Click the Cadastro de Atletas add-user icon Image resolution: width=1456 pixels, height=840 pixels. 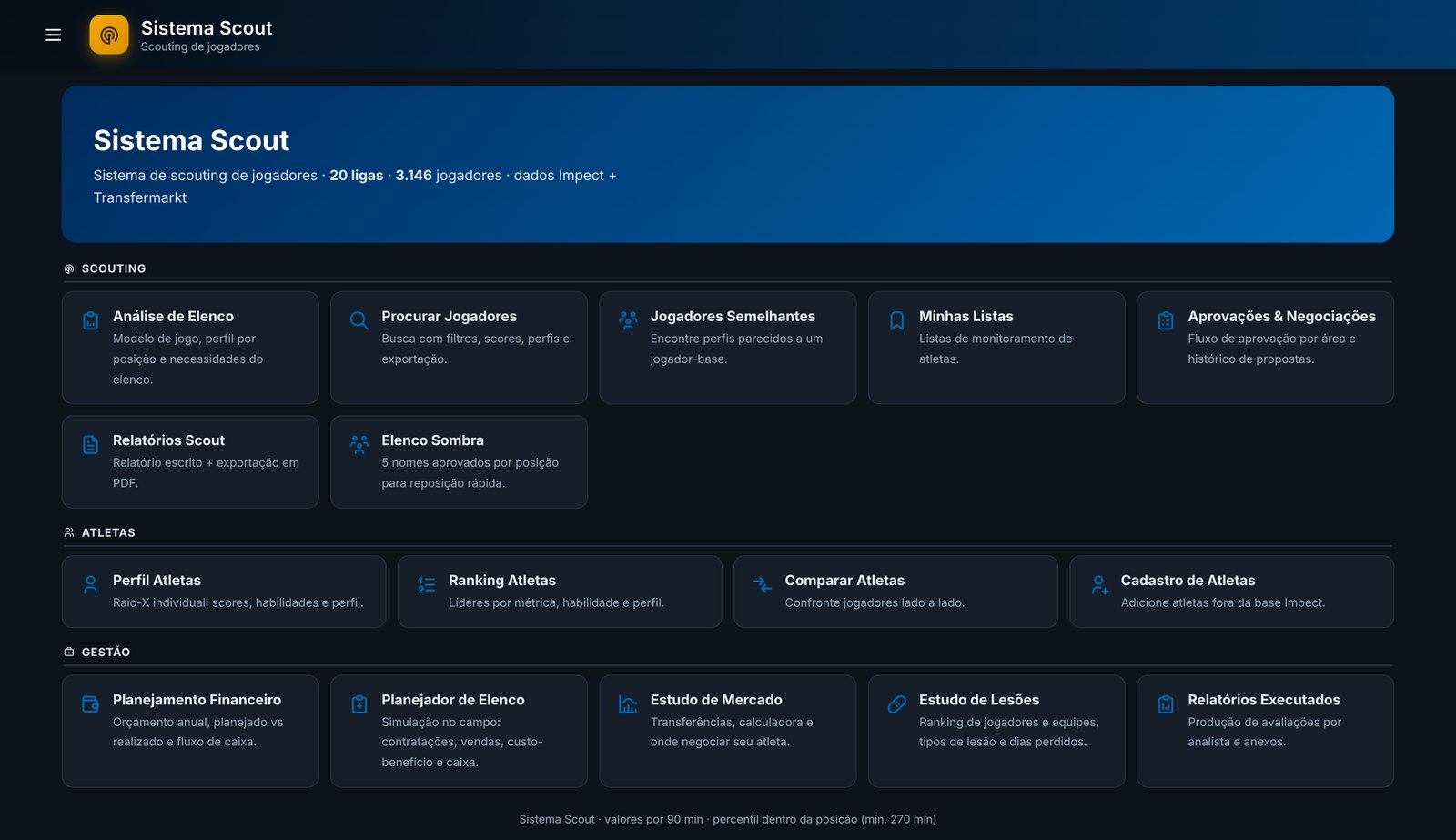pyautogui.click(x=1099, y=584)
